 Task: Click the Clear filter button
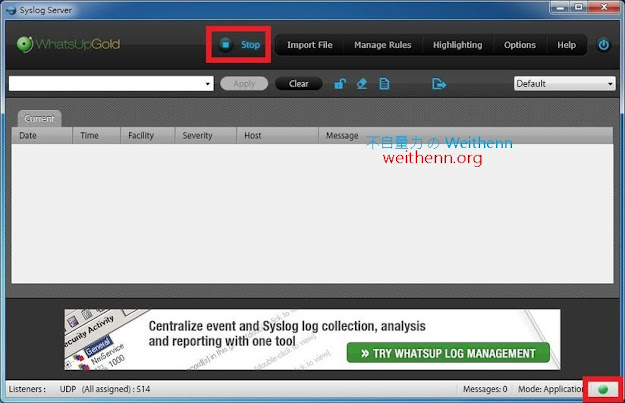(299, 84)
